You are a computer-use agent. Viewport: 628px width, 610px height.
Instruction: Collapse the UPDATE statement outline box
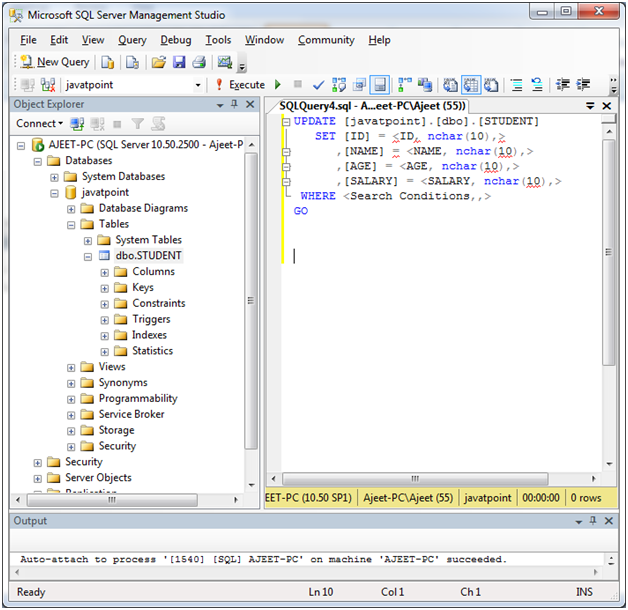tap(286, 122)
